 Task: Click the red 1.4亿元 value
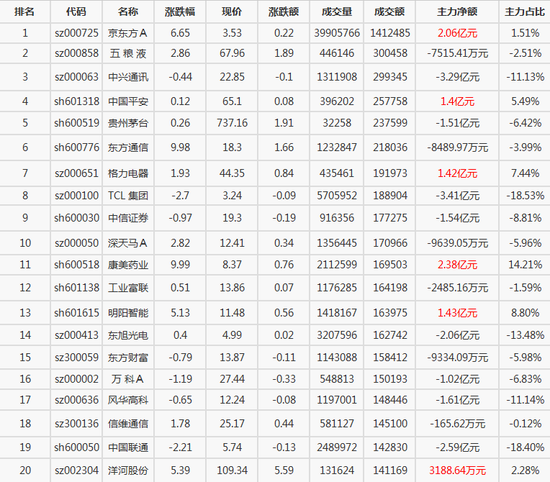[457, 102]
